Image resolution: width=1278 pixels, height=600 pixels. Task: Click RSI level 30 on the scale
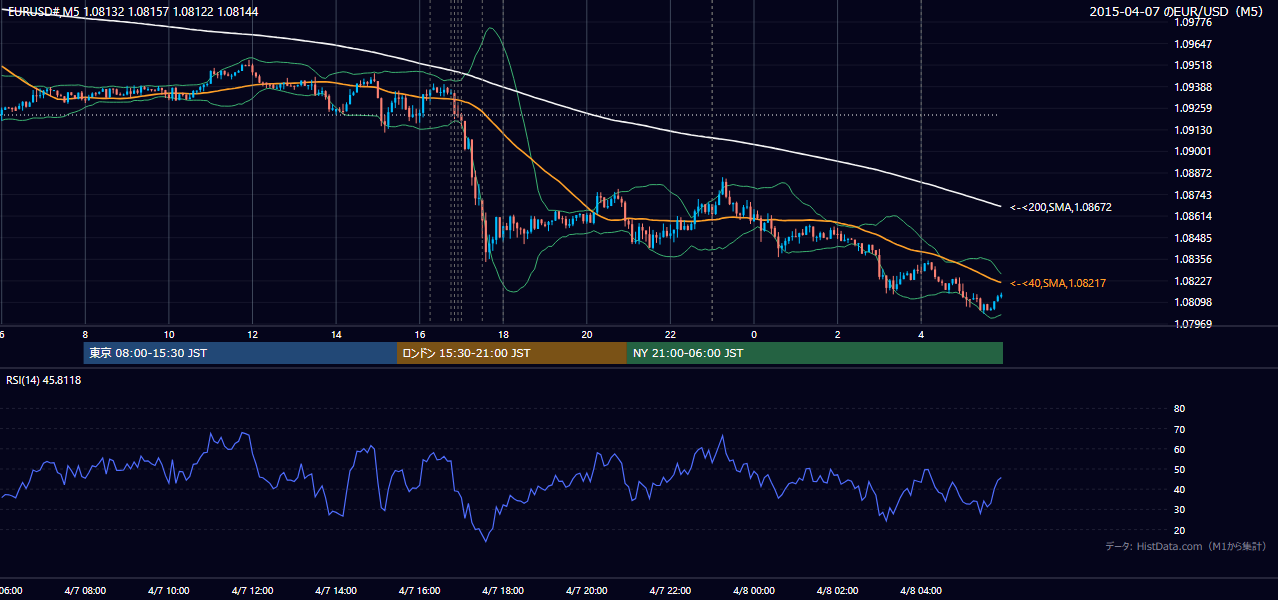(1179, 510)
